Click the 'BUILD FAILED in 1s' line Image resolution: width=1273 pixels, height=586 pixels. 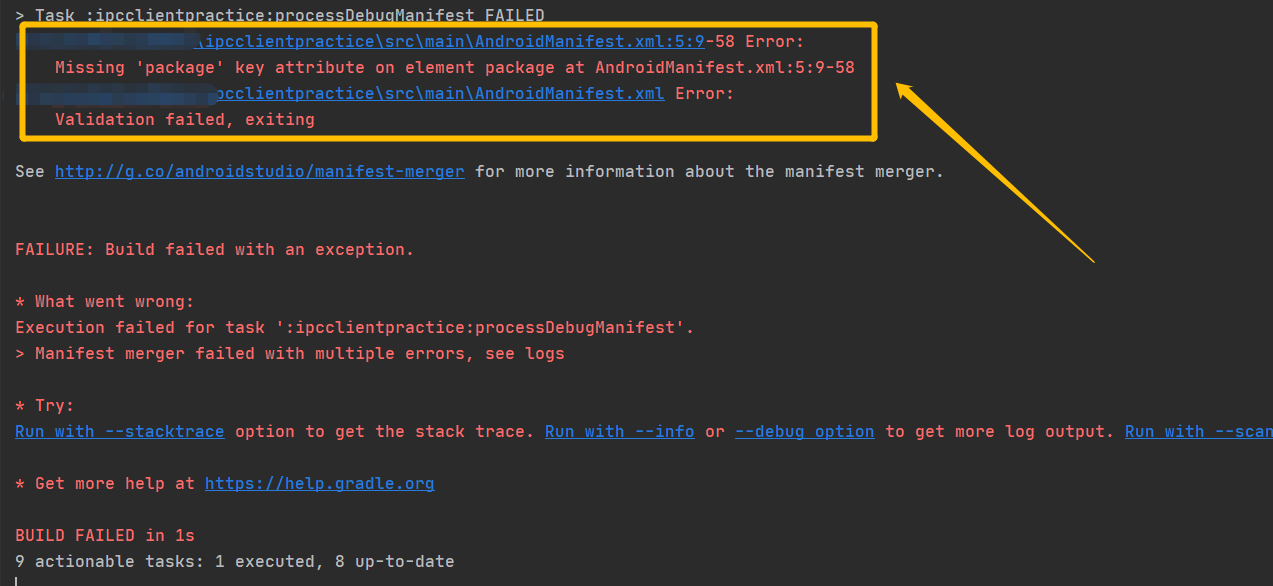click(105, 536)
